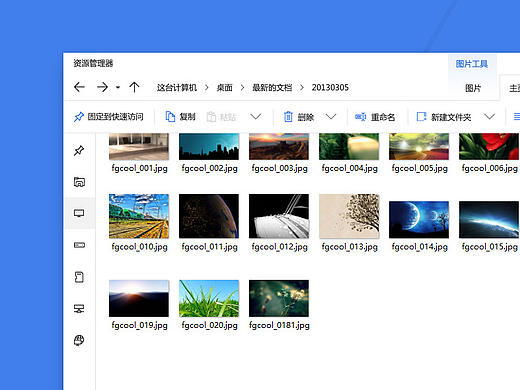This screenshot has height=390, width=520.
Task: Select the fgcool_004.jpg green thumbnail
Action: click(x=349, y=146)
